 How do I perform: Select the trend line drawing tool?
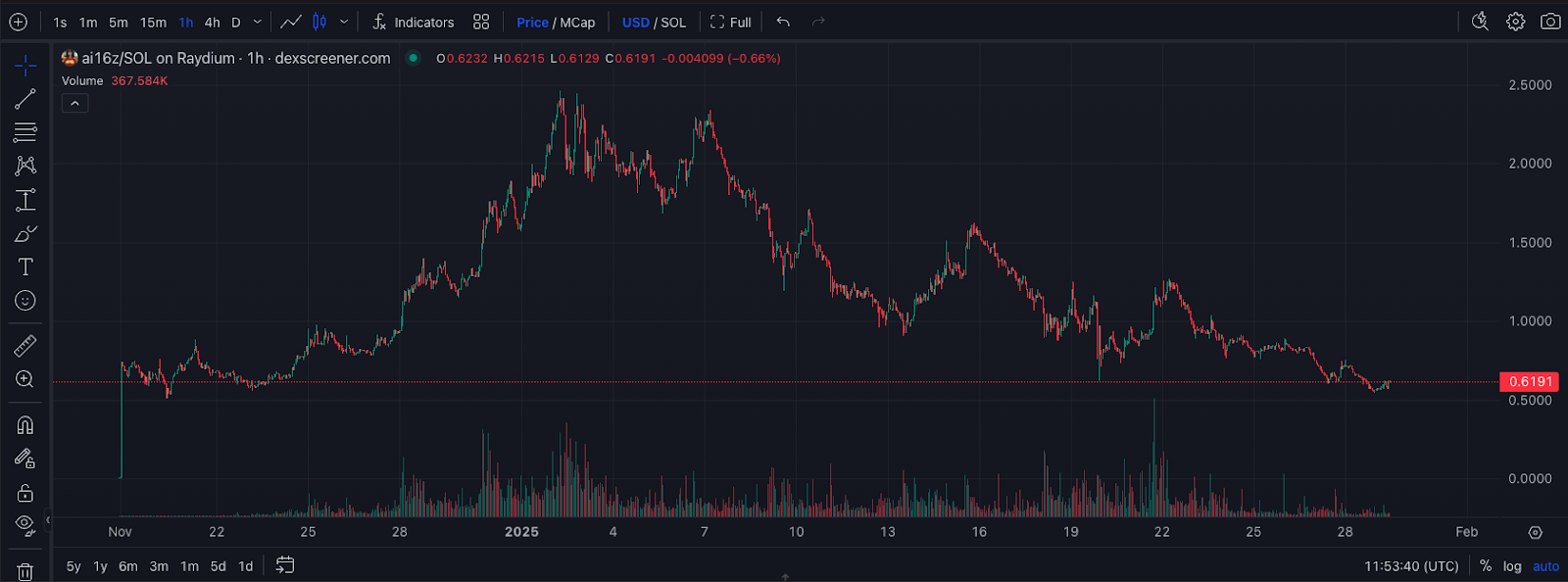[x=25, y=99]
